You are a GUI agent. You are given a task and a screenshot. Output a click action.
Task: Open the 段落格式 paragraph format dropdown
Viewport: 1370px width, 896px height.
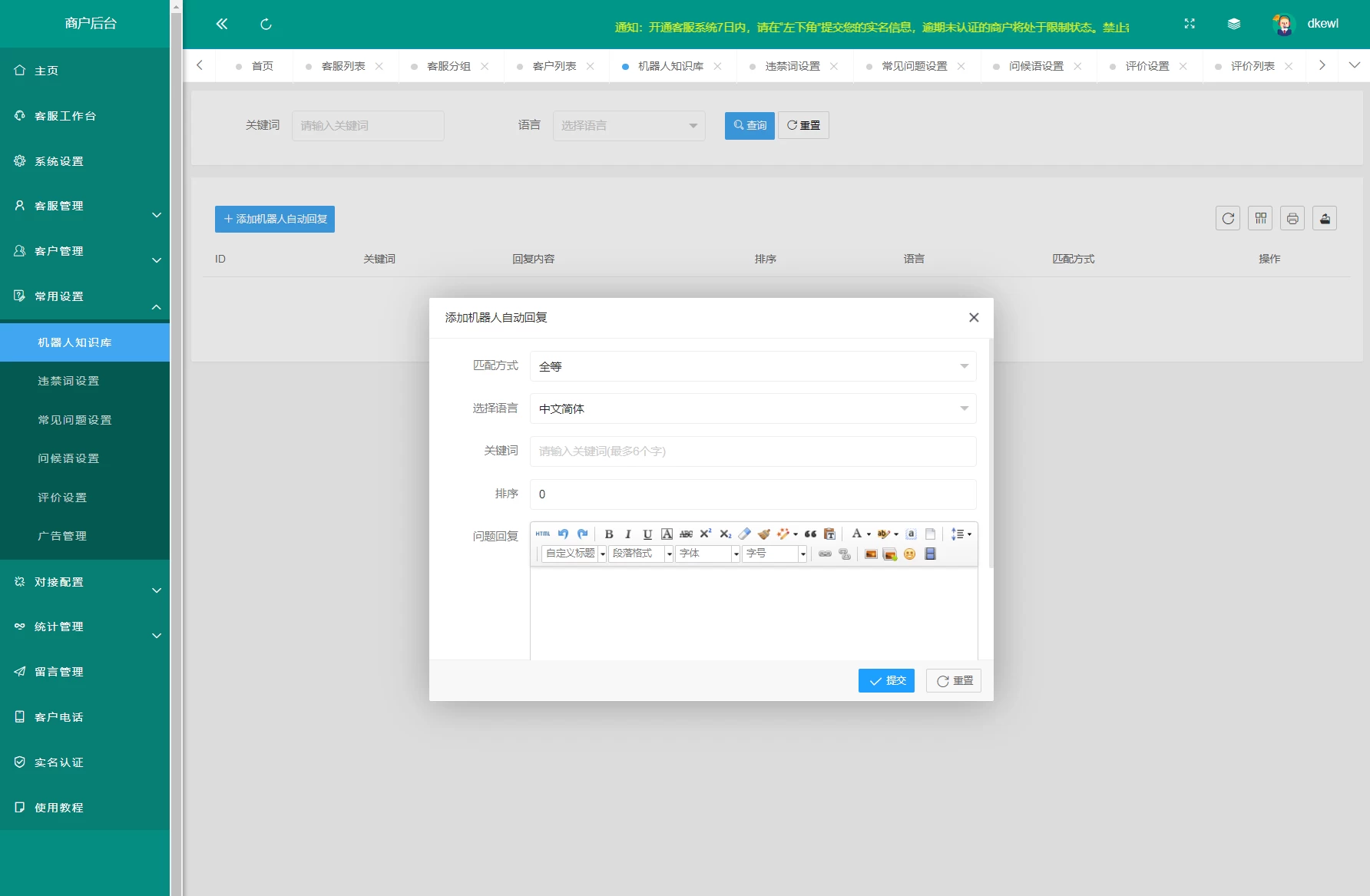(640, 554)
